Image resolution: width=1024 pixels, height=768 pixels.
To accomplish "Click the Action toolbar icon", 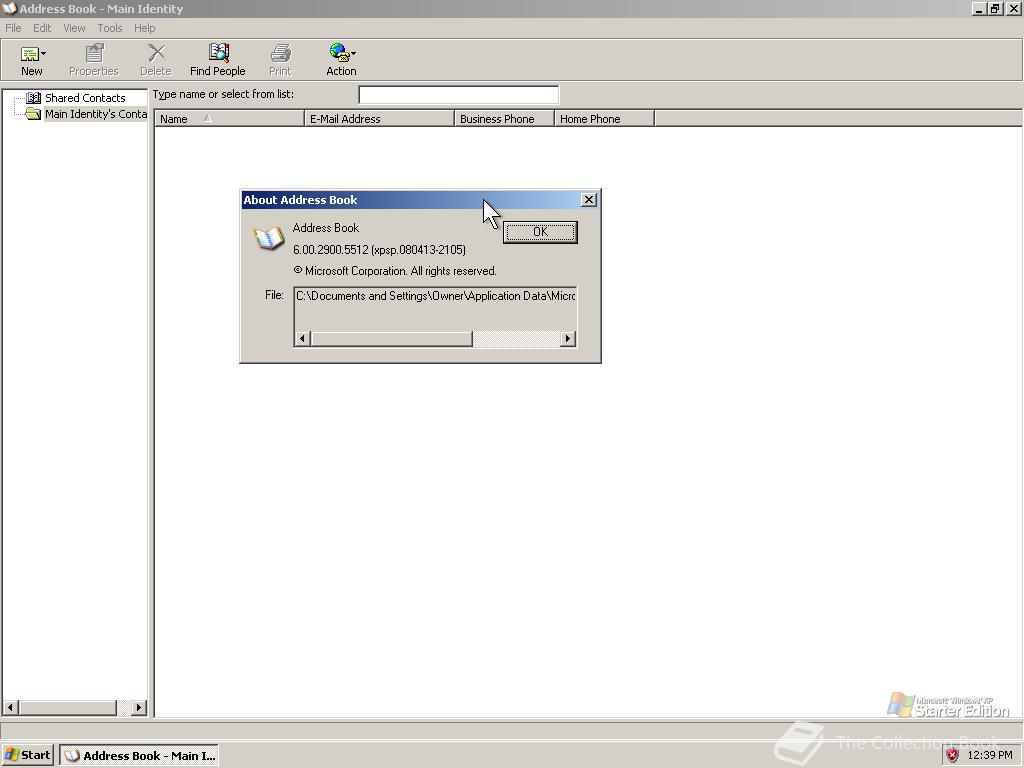I will (339, 53).
